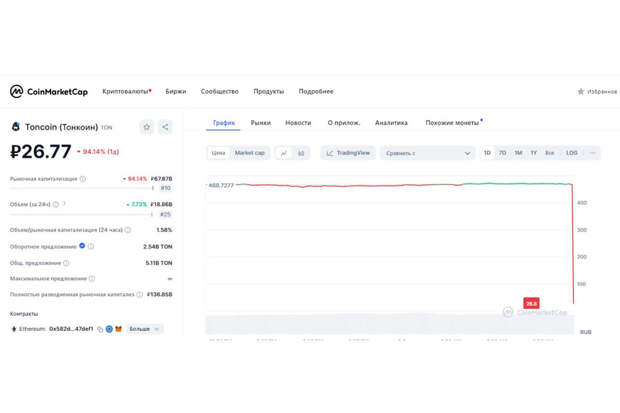Open the CoinMarketCap logo home link
Image resolution: width=620 pixels, height=413 pixels.
pyautogui.click(x=49, y=92)
